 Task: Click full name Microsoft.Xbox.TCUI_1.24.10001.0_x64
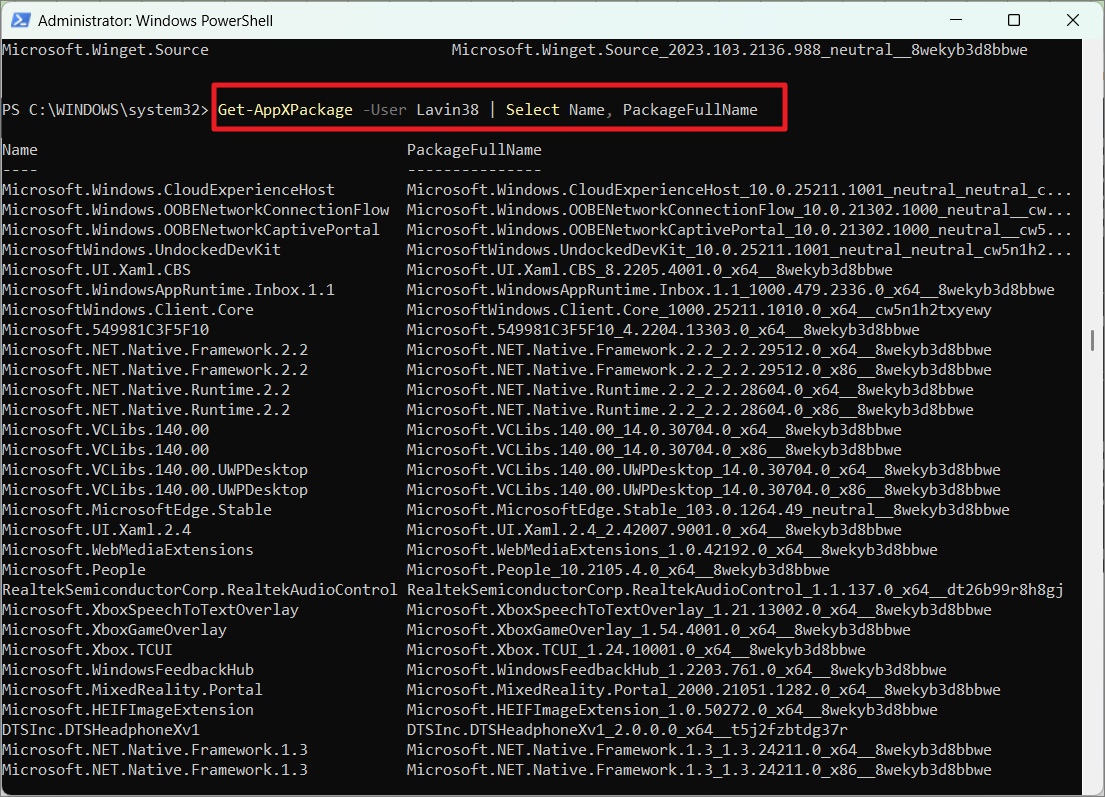(x=636, y=650)
